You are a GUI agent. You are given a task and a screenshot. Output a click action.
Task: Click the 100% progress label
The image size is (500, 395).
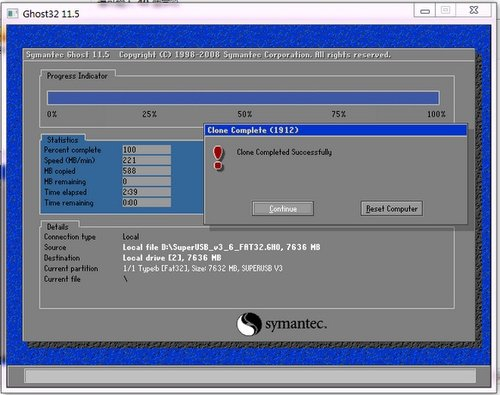[x=436, y=114]
